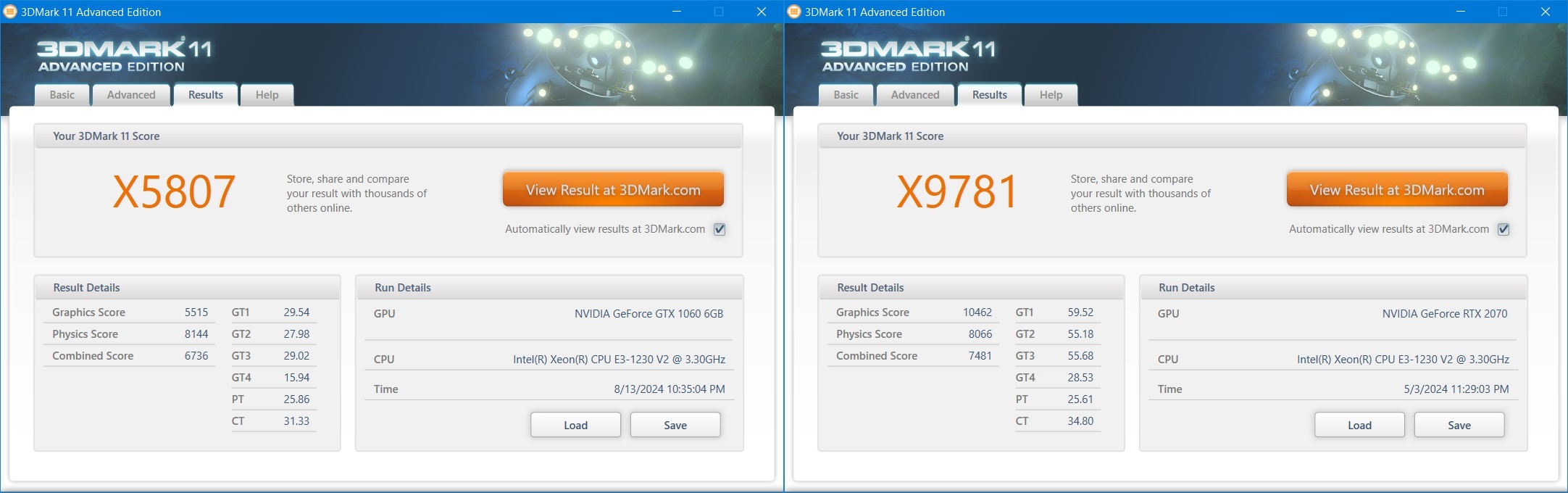Click the 3DMark app icon in left title bar
Screen dimensions: 1568x493
pos(10,12)
